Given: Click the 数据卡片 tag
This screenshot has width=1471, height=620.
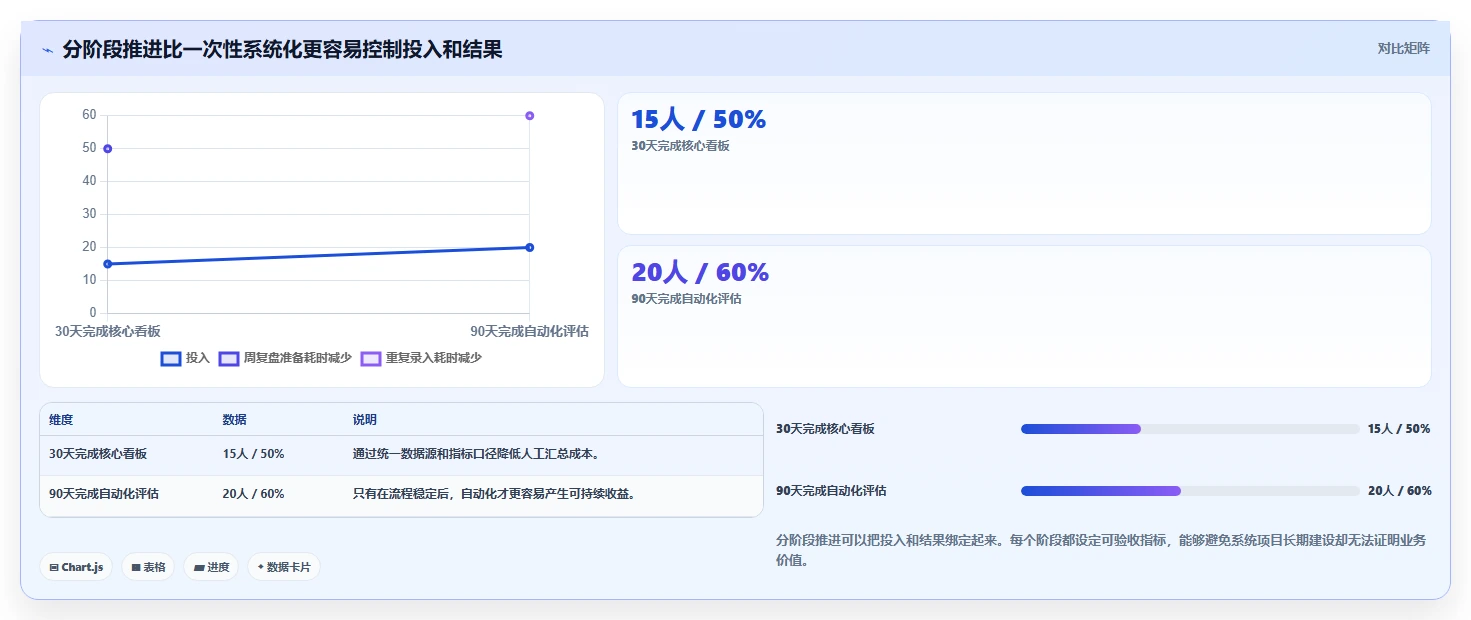Looking at the screenshot, I should click(x=284, y=567).
